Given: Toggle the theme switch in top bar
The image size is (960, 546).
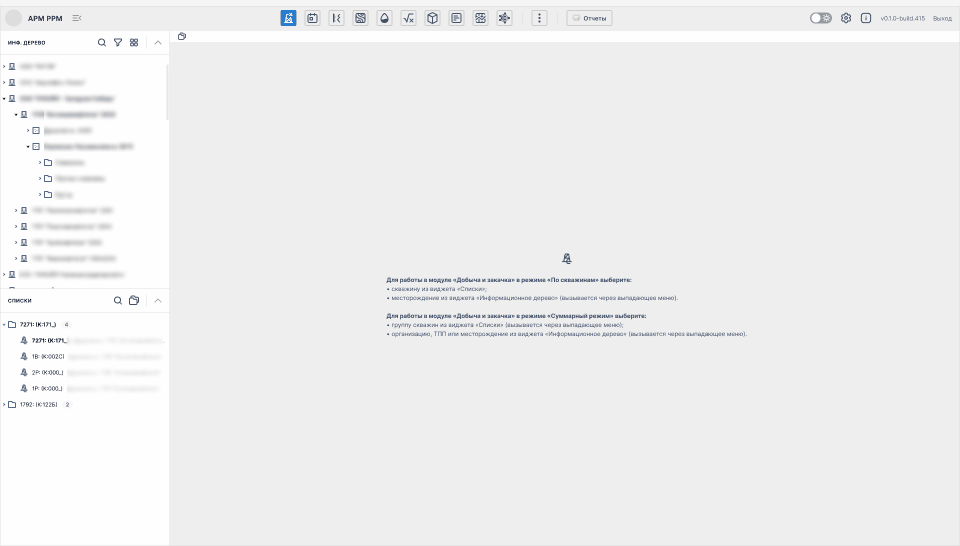Looking at the screenshot, I should click(820, 18).
